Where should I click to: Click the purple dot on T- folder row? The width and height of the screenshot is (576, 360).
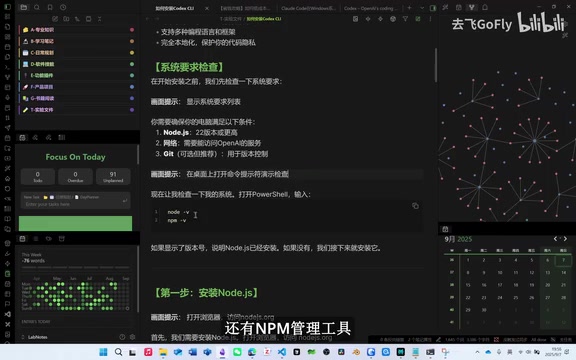(x=132, y=109)
